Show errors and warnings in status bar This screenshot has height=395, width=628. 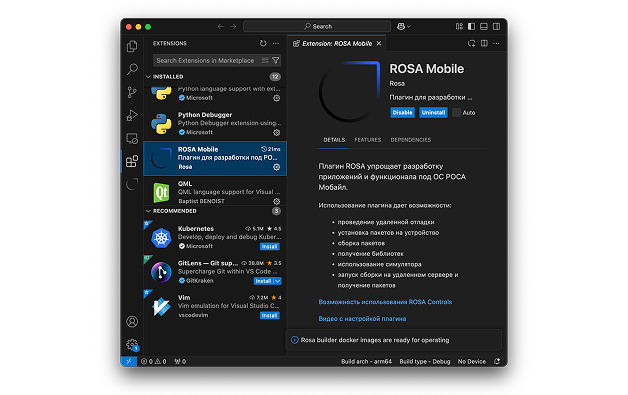pyautogui.click(x=153, y=361)
